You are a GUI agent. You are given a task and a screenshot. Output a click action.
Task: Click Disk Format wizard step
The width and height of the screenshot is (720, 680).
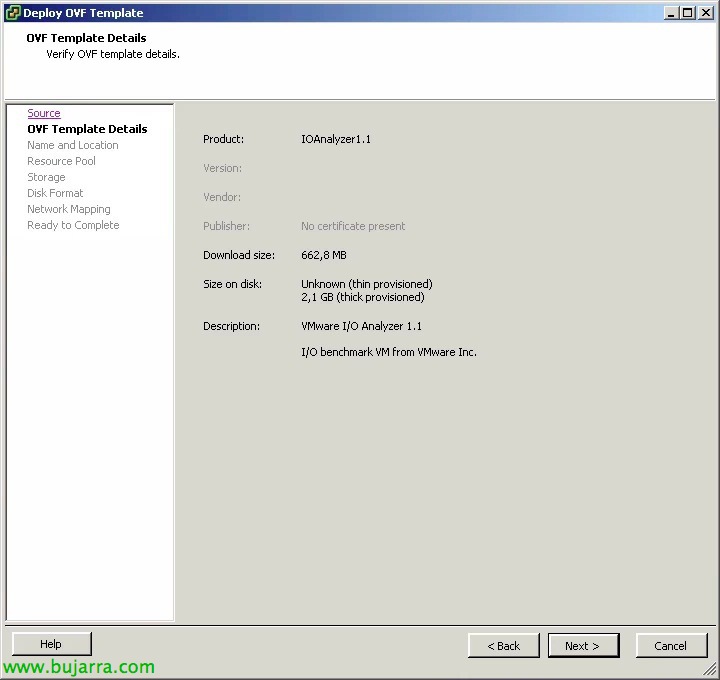tap(55, 193)
